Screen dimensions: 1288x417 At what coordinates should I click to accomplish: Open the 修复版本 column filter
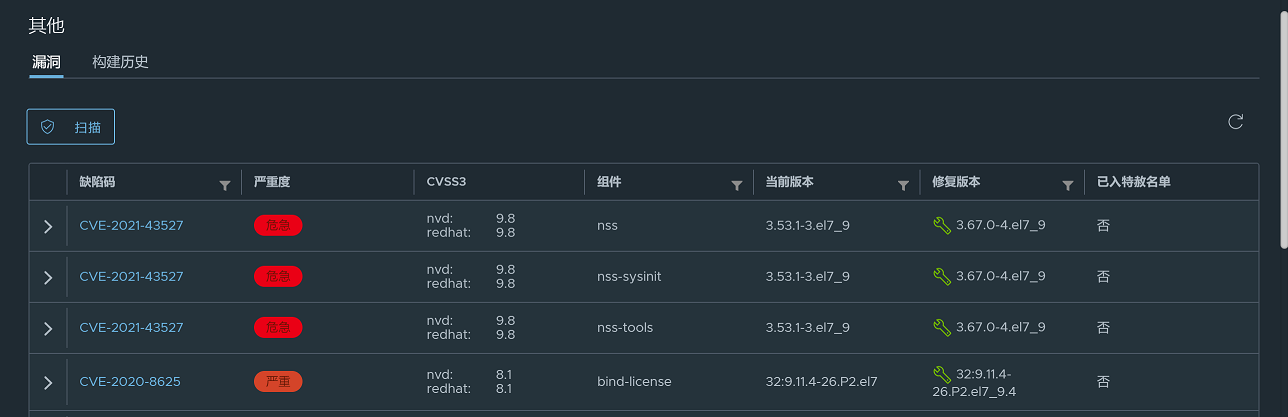(x=1068, y=185)
